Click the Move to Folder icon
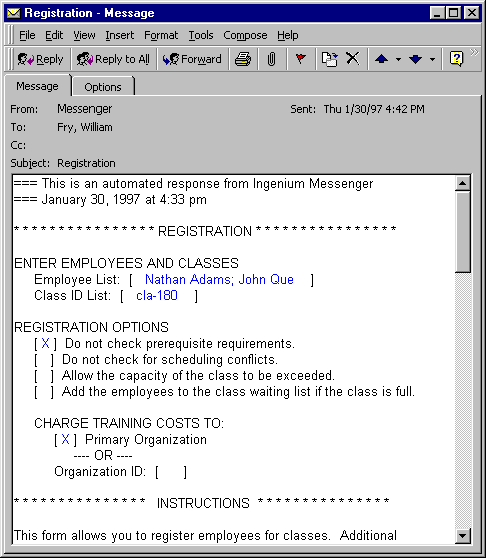The width and height of the screenshot is (486, 558). click(329, 59)
